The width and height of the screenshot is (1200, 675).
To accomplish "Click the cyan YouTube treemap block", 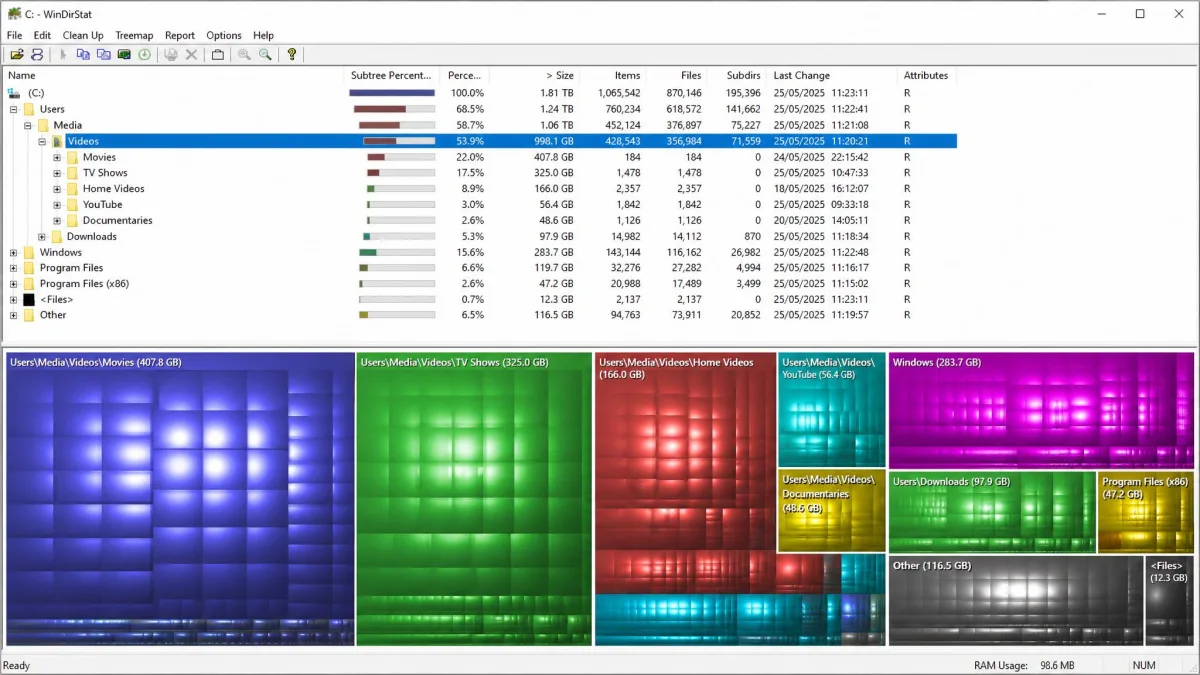I will pos(832,409).
